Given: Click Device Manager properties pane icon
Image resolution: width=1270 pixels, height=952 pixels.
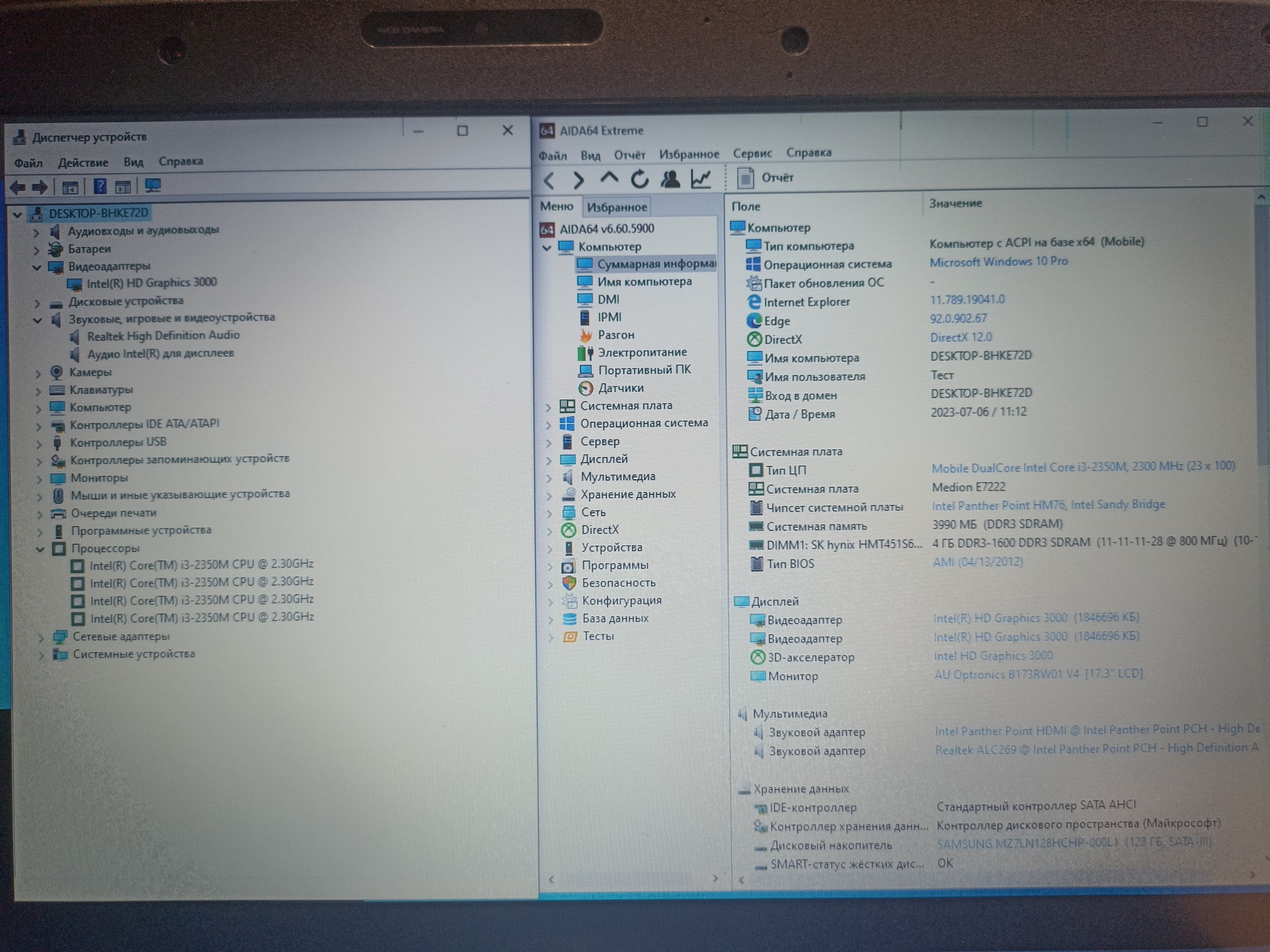Looking at the screenshot, I should [70, 187].
